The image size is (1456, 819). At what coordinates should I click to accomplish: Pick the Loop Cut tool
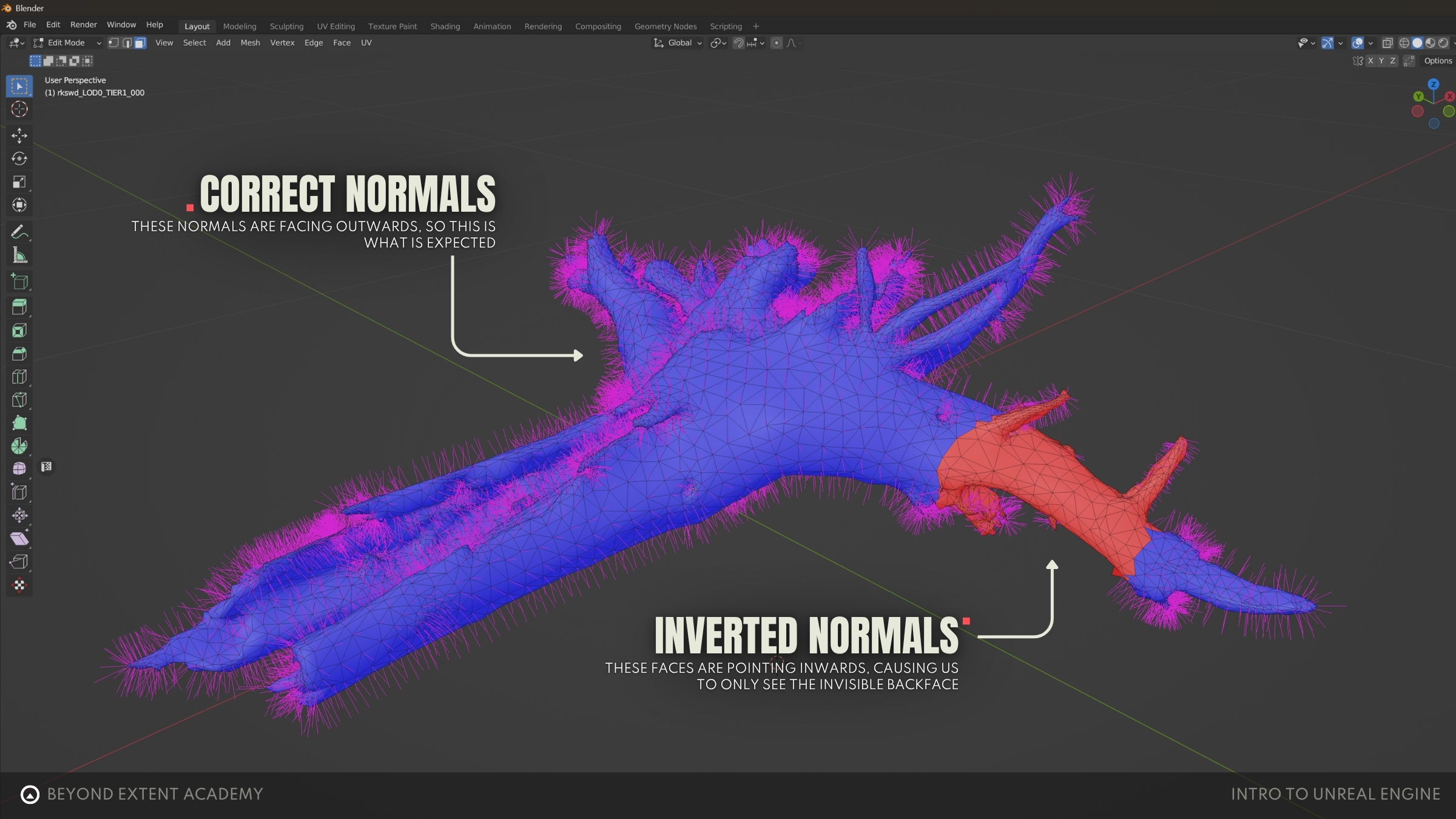[19, 377]
